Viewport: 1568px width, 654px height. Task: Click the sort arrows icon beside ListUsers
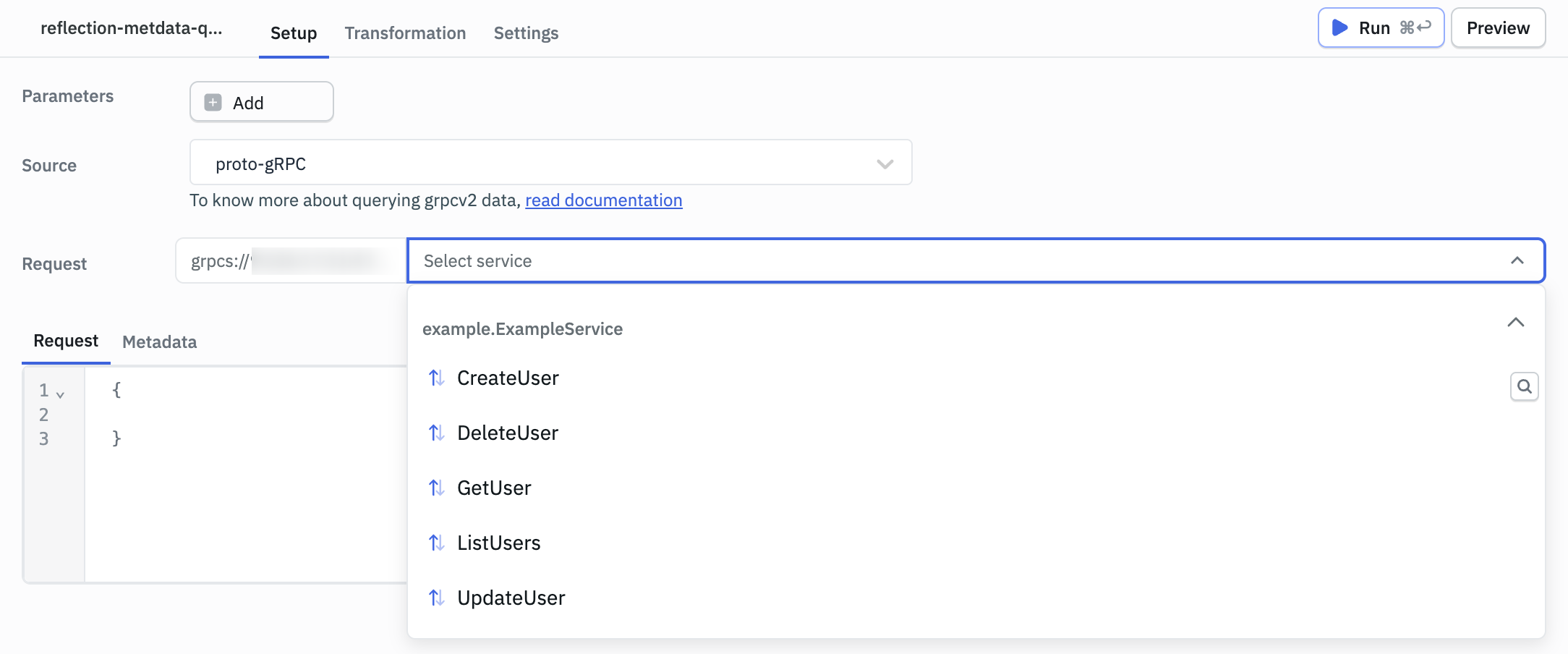(x=437, y=543)
